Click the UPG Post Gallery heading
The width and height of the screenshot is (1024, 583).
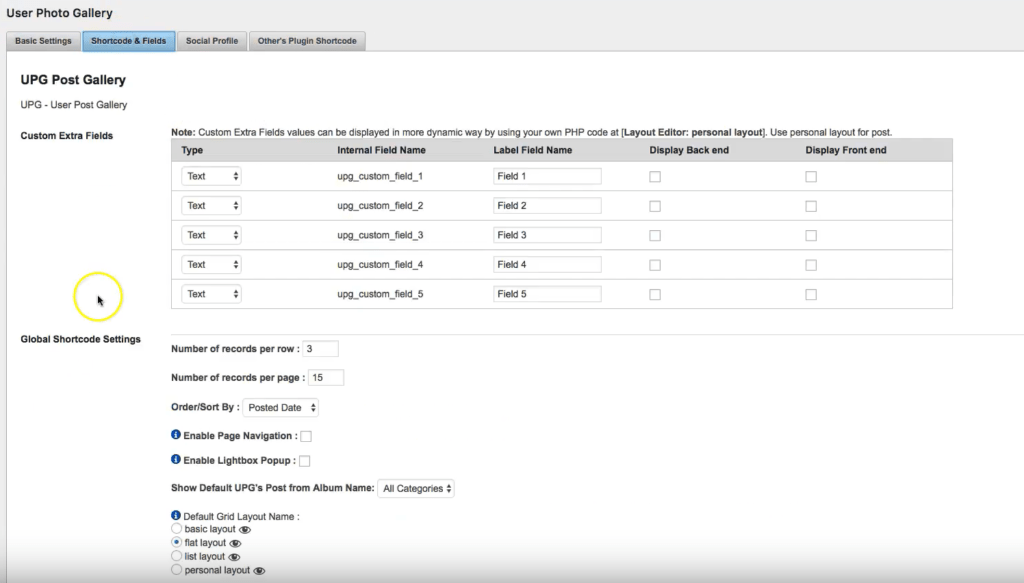pos(73,80)
